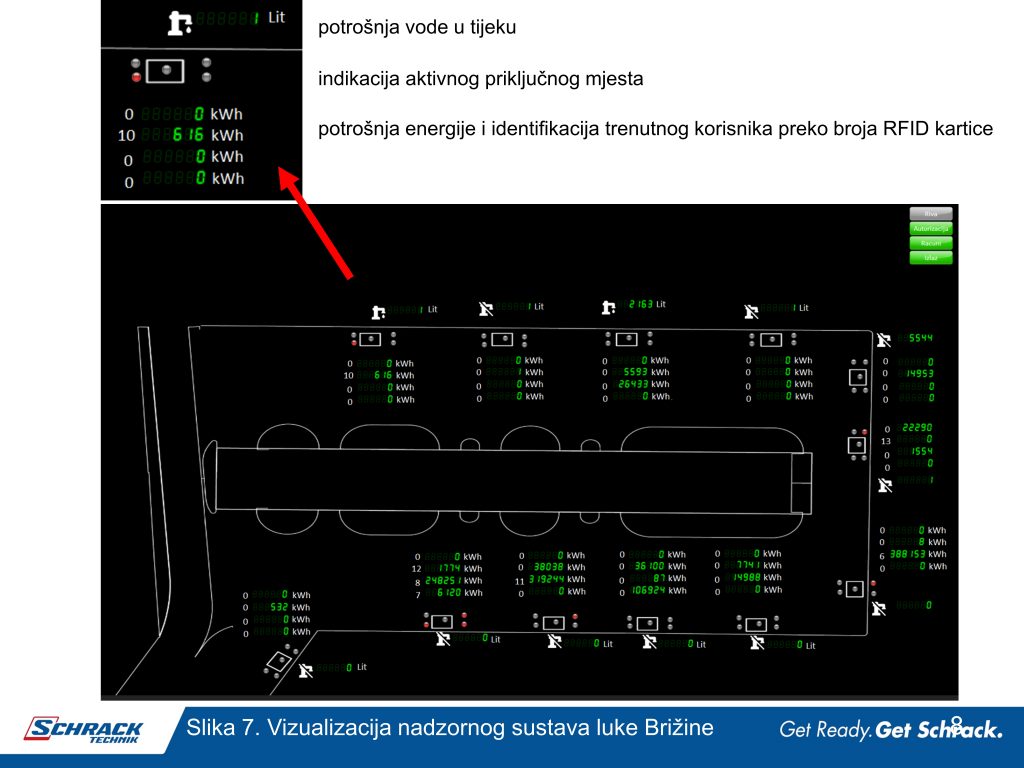Viewport: 1024px width, 768px height.
Task: Select the pedestal box in the enlarged inset
Action: point(165,71)
